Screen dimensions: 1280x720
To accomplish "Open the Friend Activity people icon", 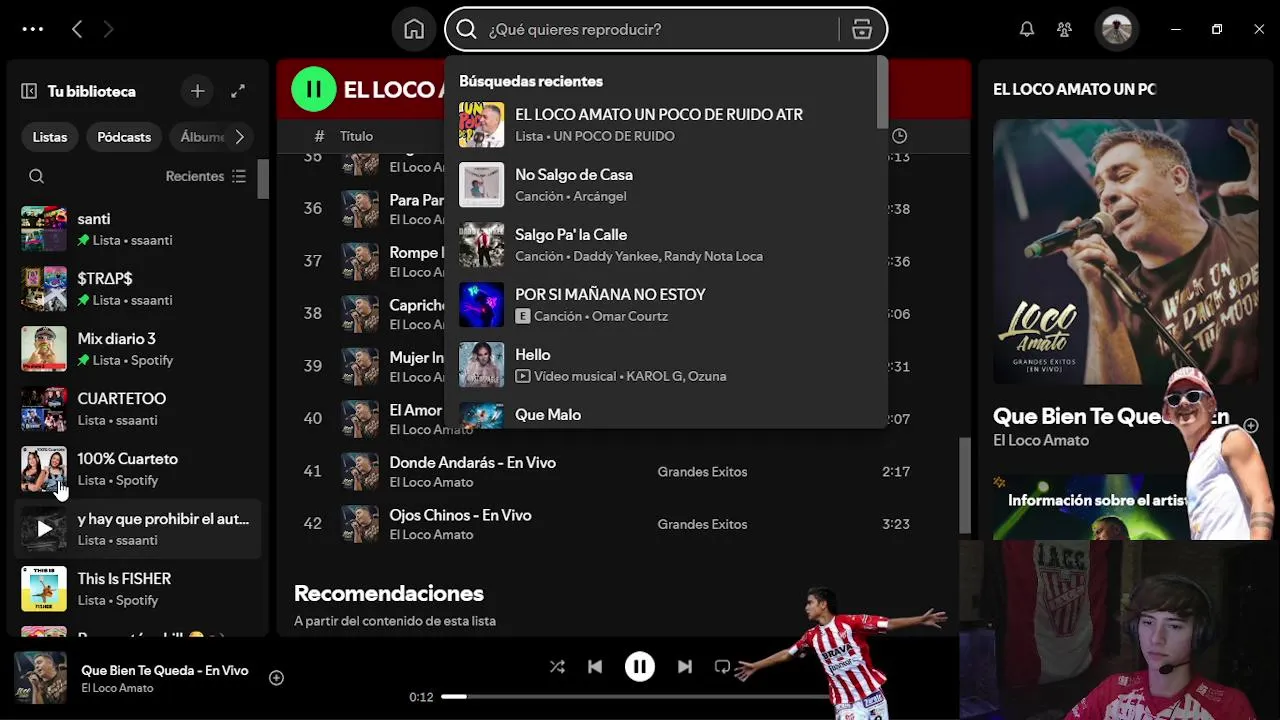I will click(x=1065, y=29).
